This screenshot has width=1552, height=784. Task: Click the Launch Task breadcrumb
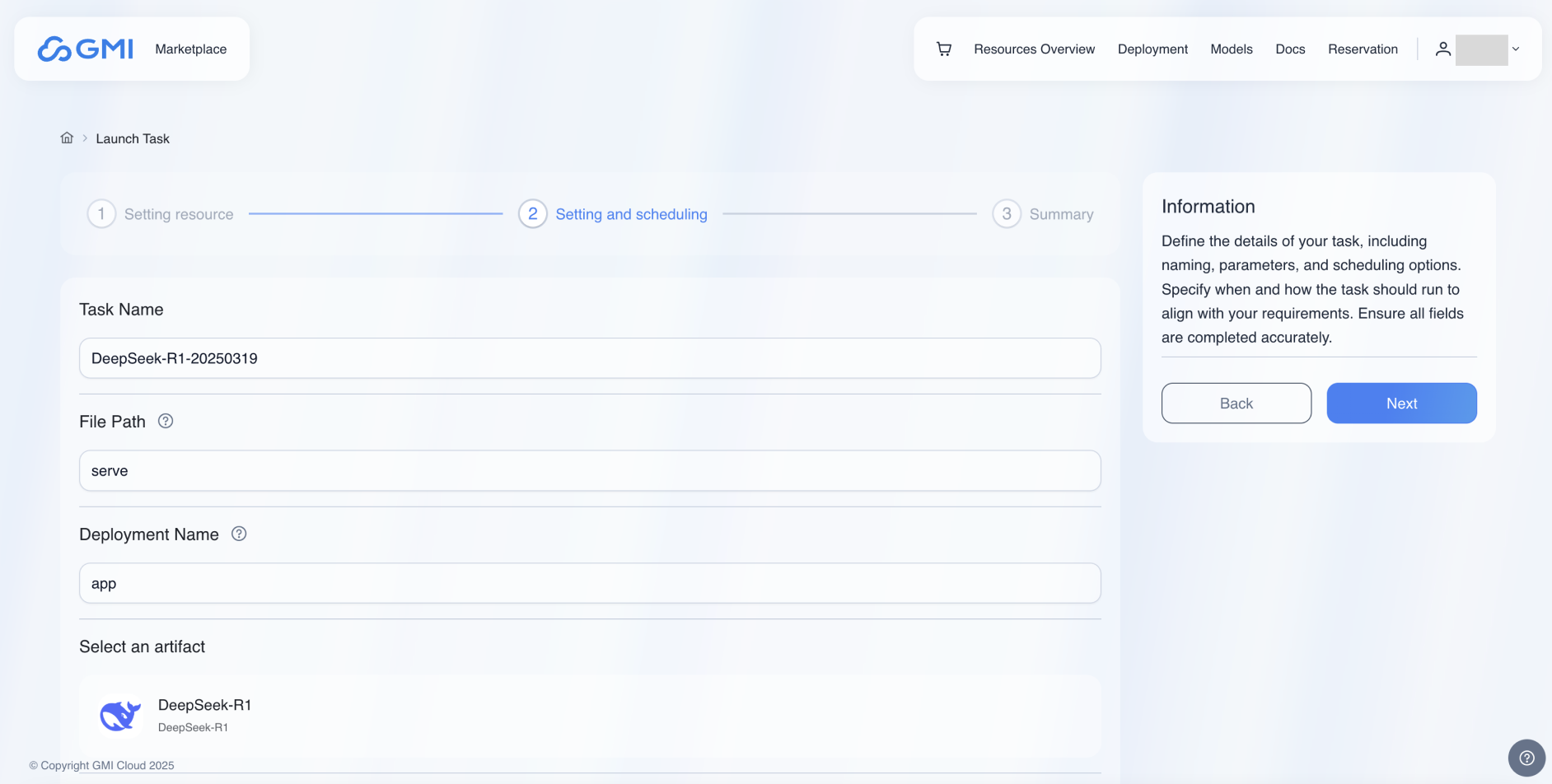133,138
